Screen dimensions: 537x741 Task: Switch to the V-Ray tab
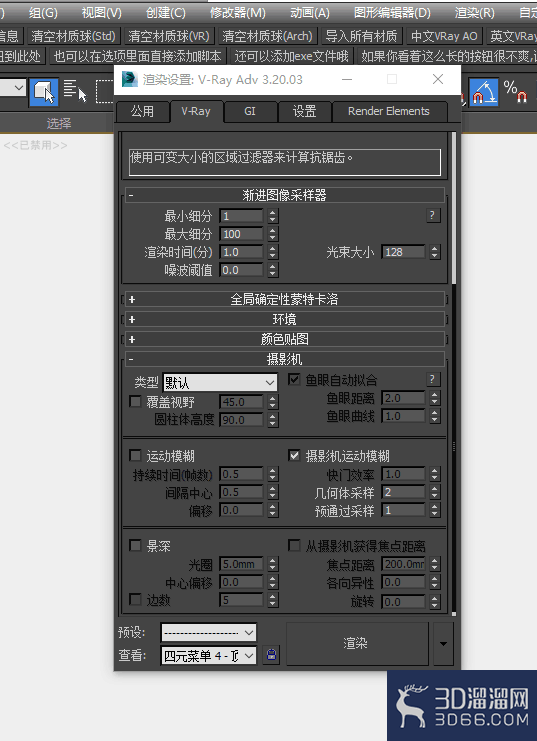[x=196, y=112]
